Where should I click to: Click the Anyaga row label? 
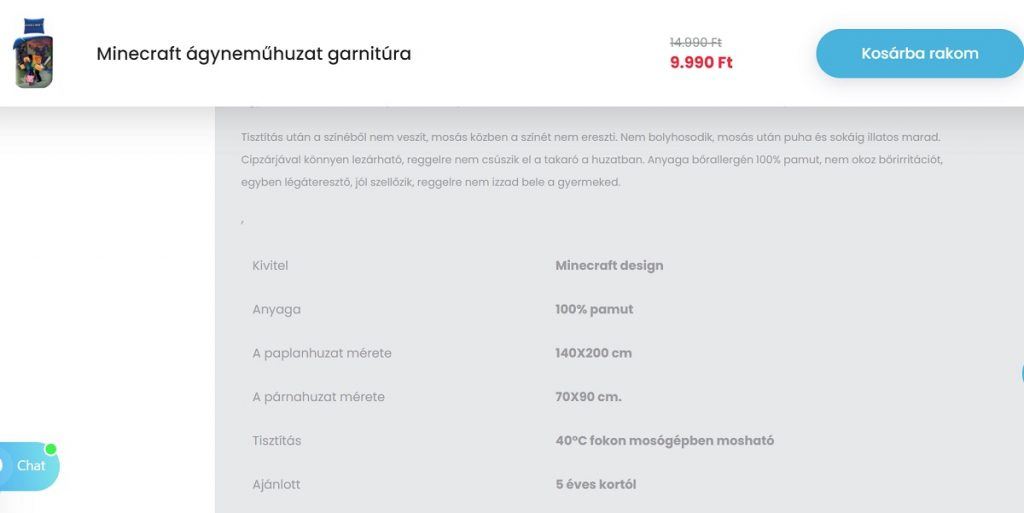pos(276,310)
